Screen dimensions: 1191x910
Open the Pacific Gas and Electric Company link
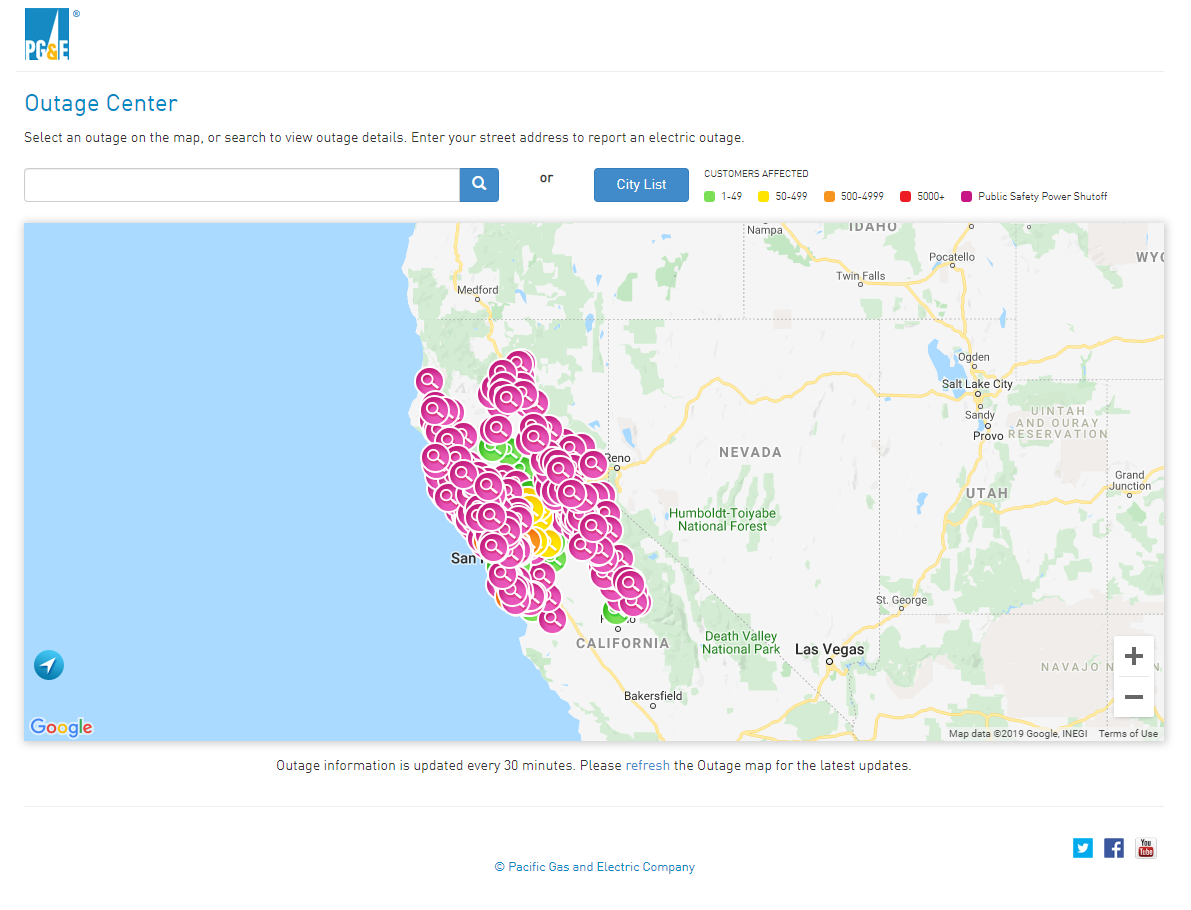click(x=595, y=867)
